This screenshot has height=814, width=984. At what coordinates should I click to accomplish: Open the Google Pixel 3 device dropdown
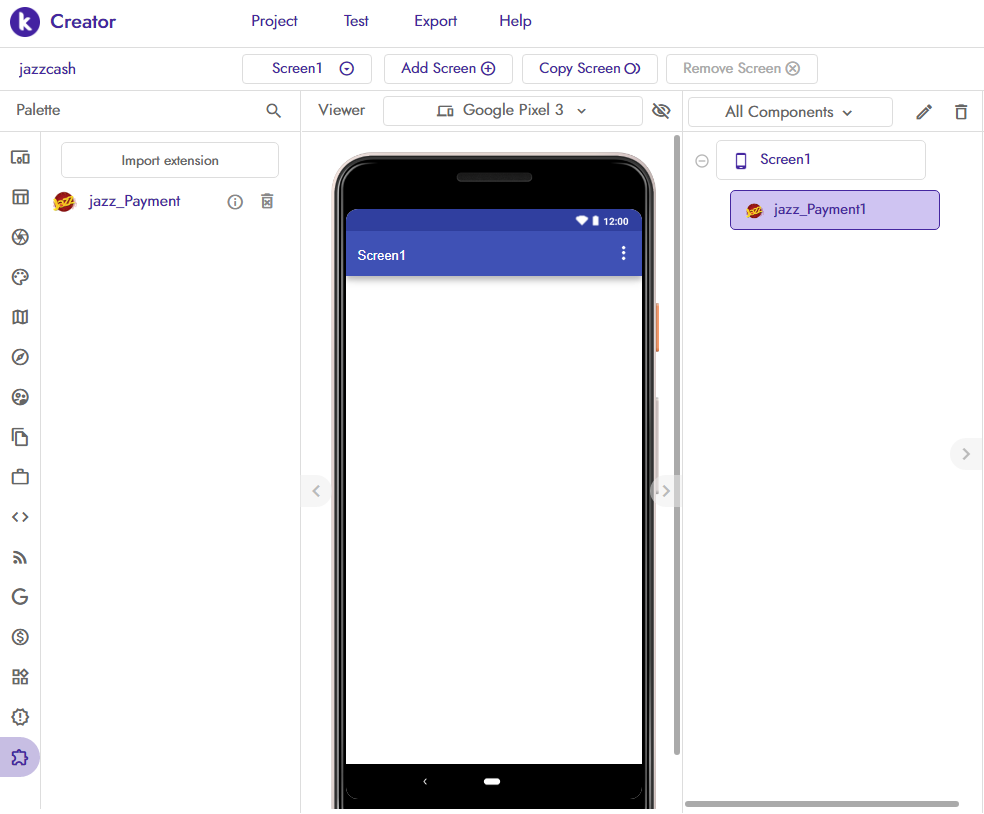click(512, 110)
